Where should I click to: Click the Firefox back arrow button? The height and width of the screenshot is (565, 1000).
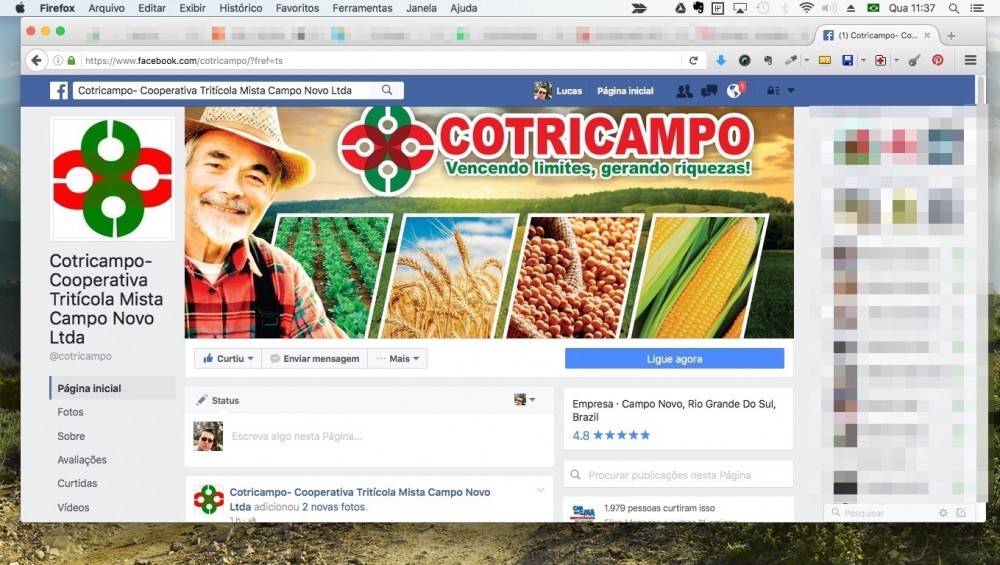point(36,61)
